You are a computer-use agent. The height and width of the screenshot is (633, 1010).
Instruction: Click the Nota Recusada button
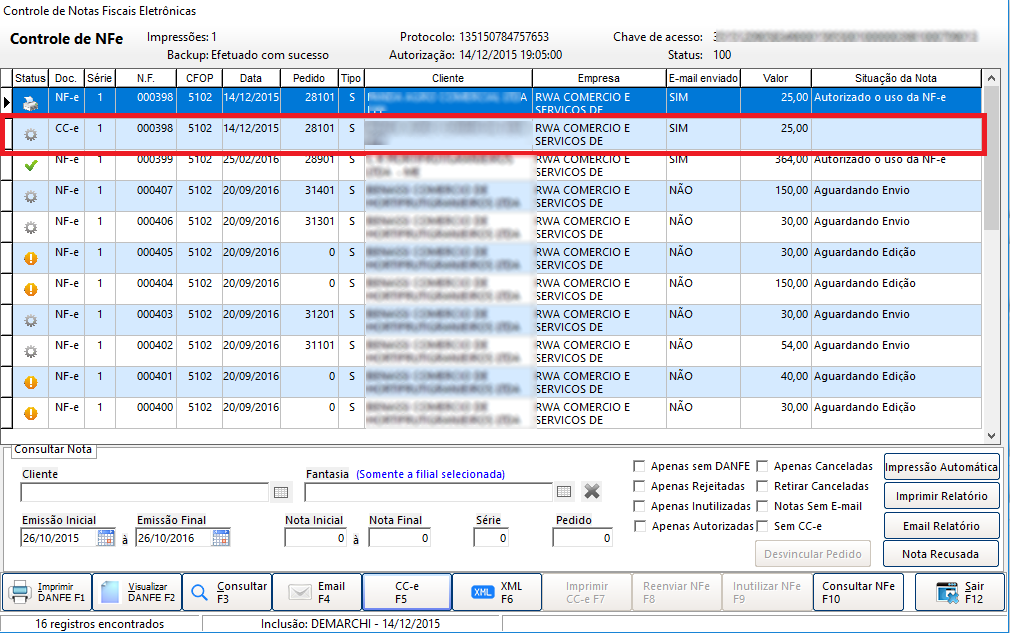(x=941, y=554)
